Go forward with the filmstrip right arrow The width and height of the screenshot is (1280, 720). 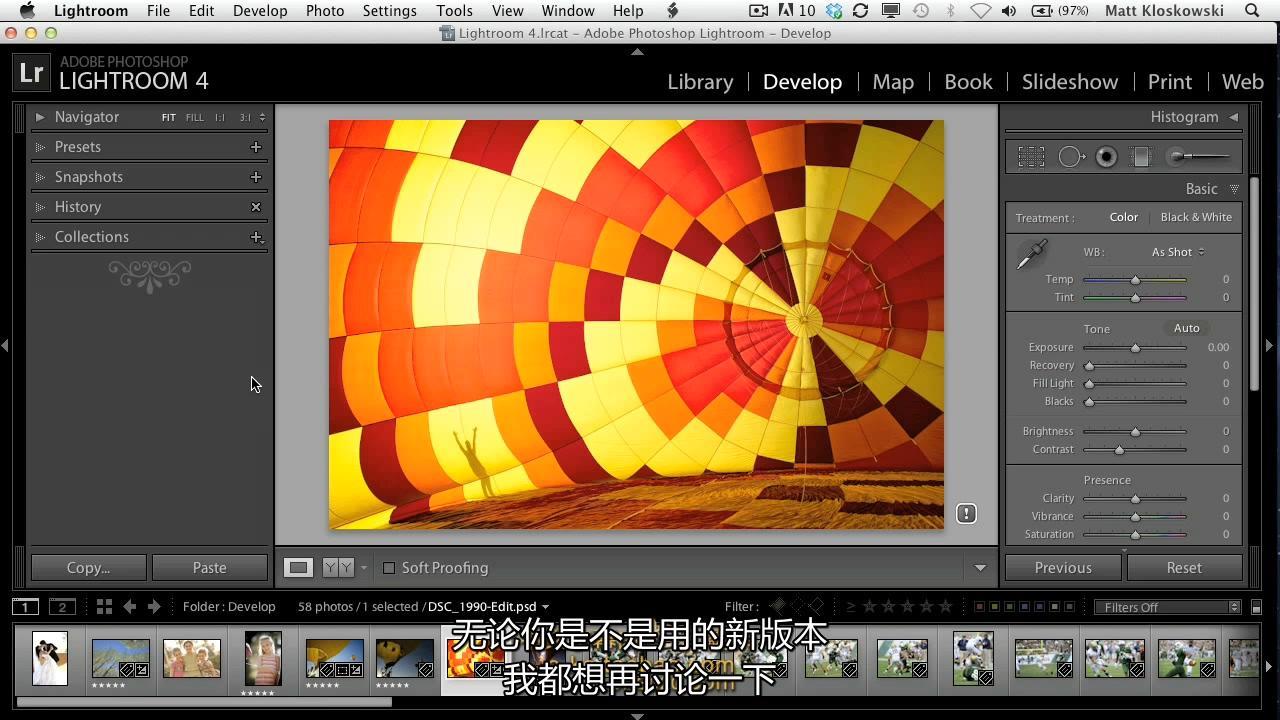click(153, 606)
